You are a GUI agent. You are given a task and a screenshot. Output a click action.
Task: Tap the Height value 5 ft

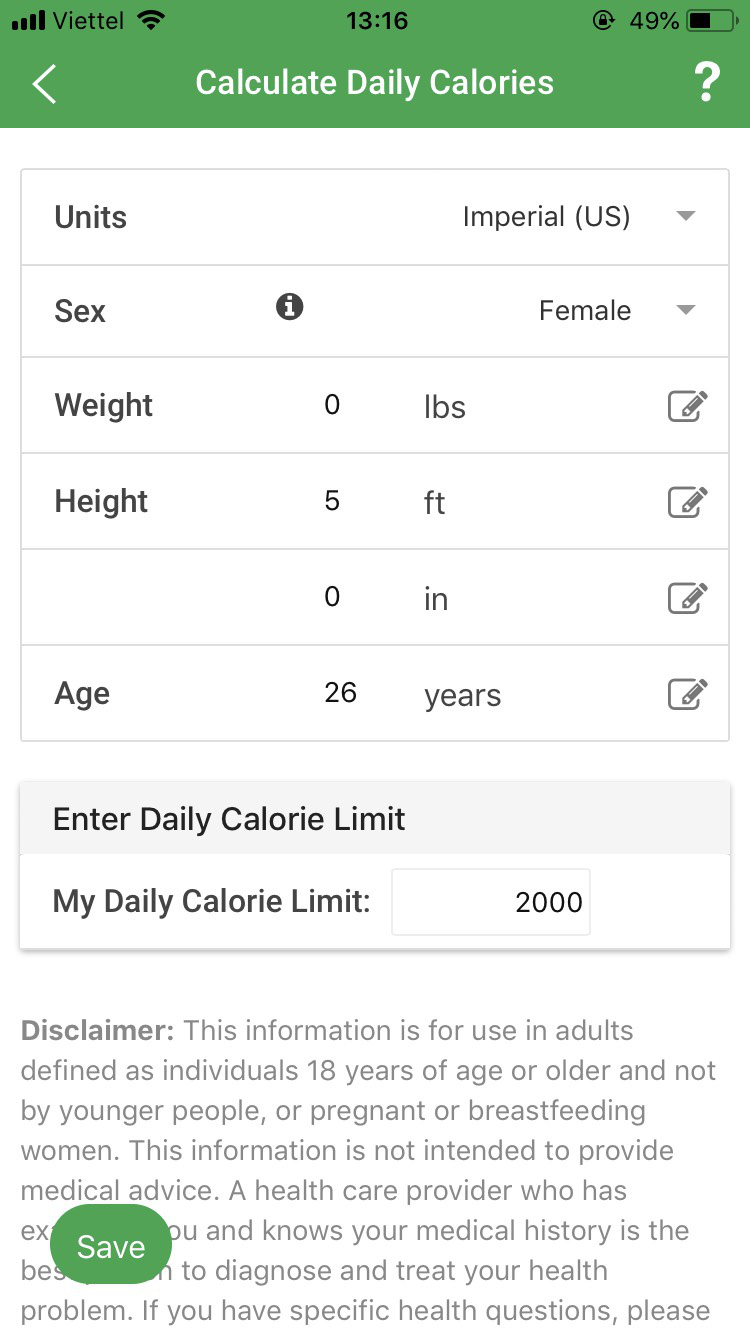[x=333, y=501]
